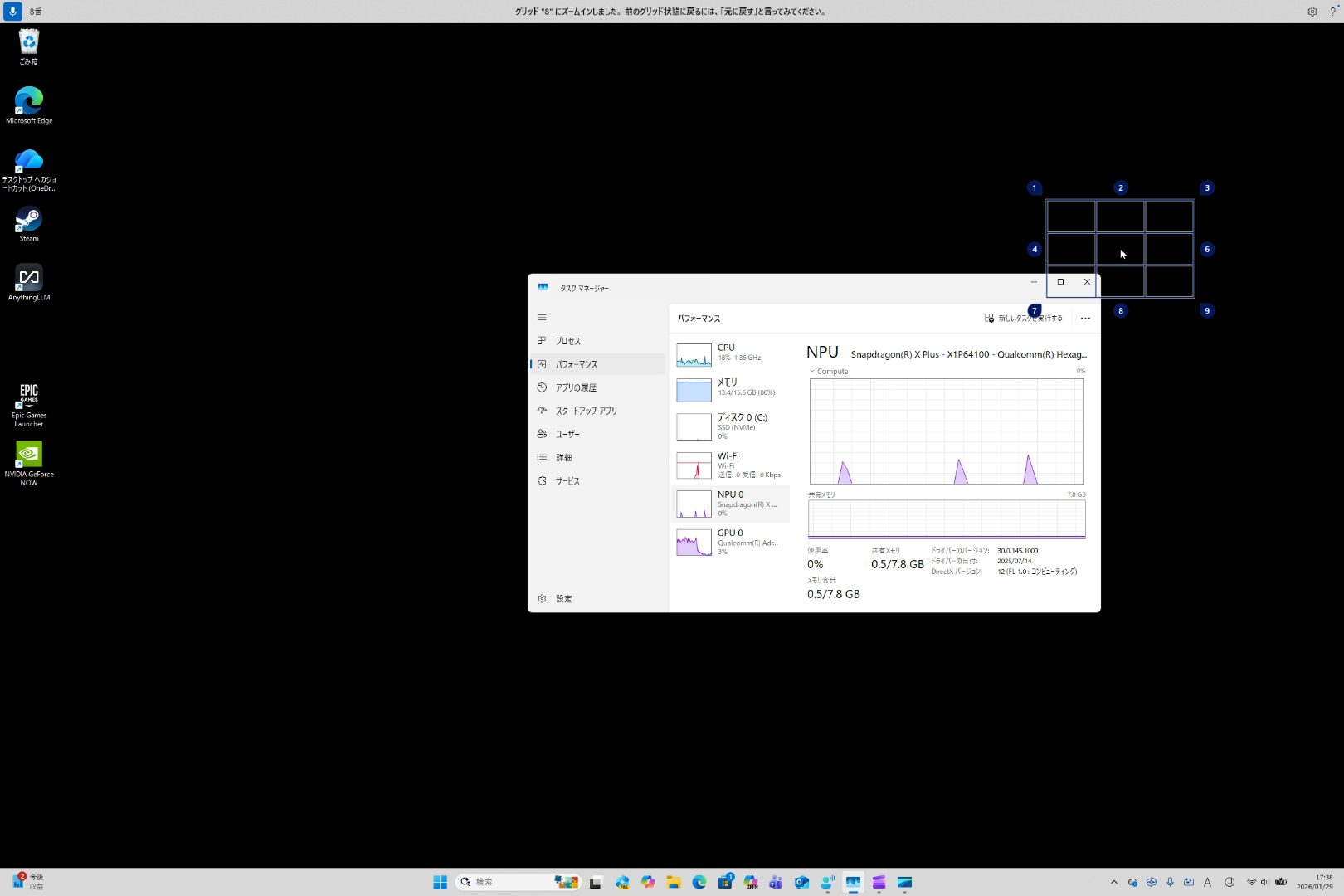Switch to スタートアップ アプリ page

597,411
